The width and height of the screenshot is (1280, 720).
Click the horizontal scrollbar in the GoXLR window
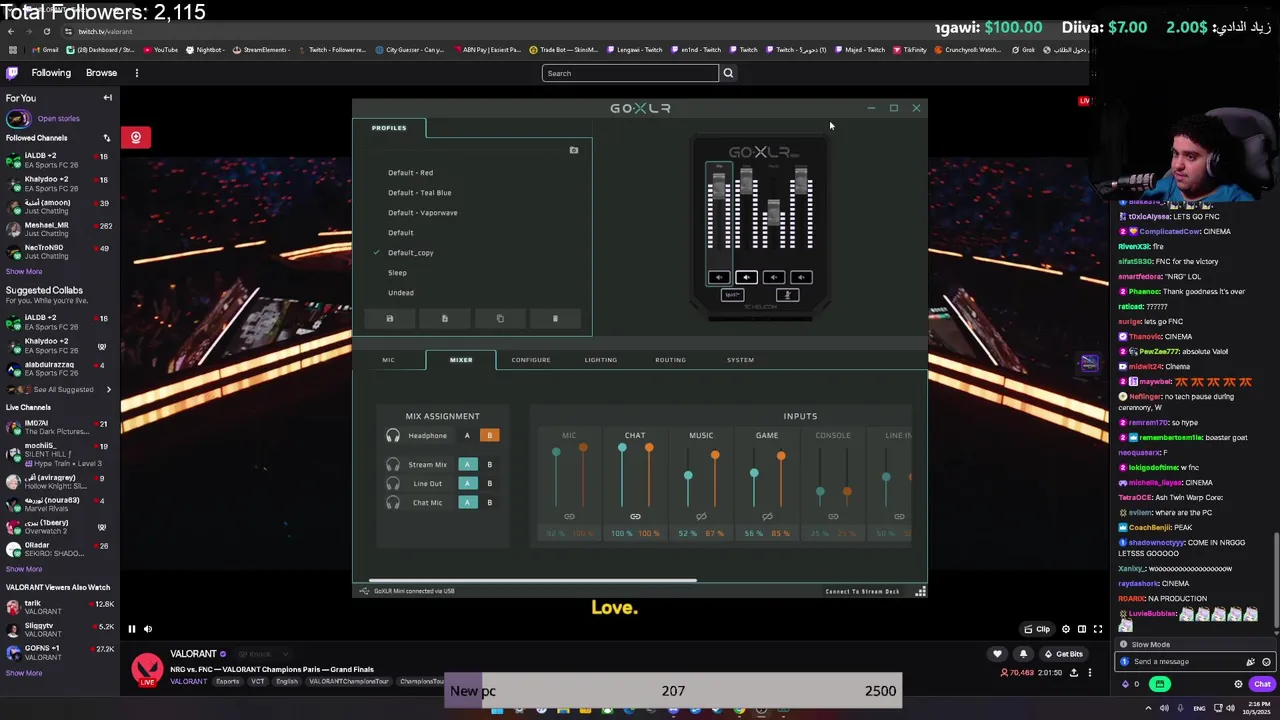(x=533, y=580)
